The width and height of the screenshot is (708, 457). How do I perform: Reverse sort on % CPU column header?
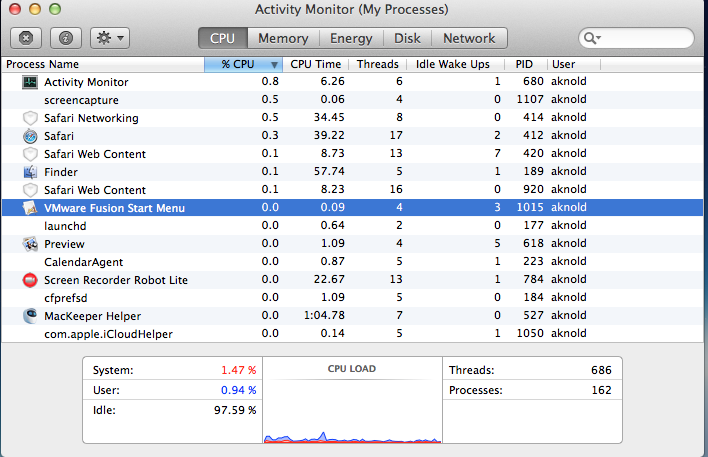(x=243, y=64)
